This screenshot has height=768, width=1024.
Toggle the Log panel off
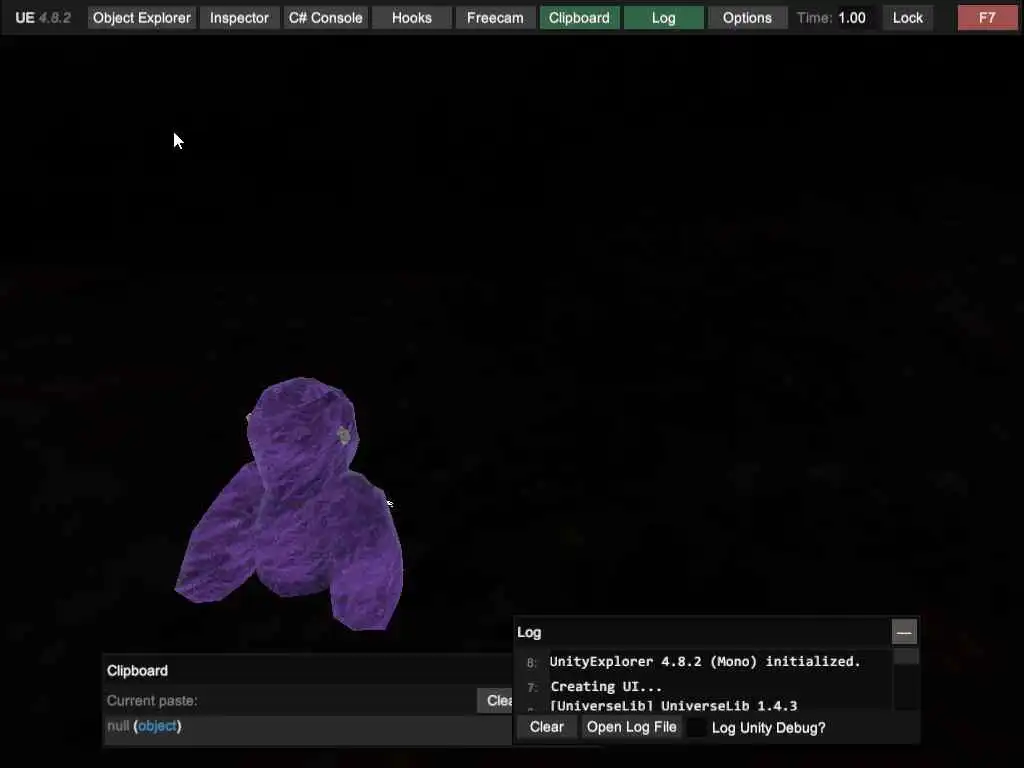point(664,18)
